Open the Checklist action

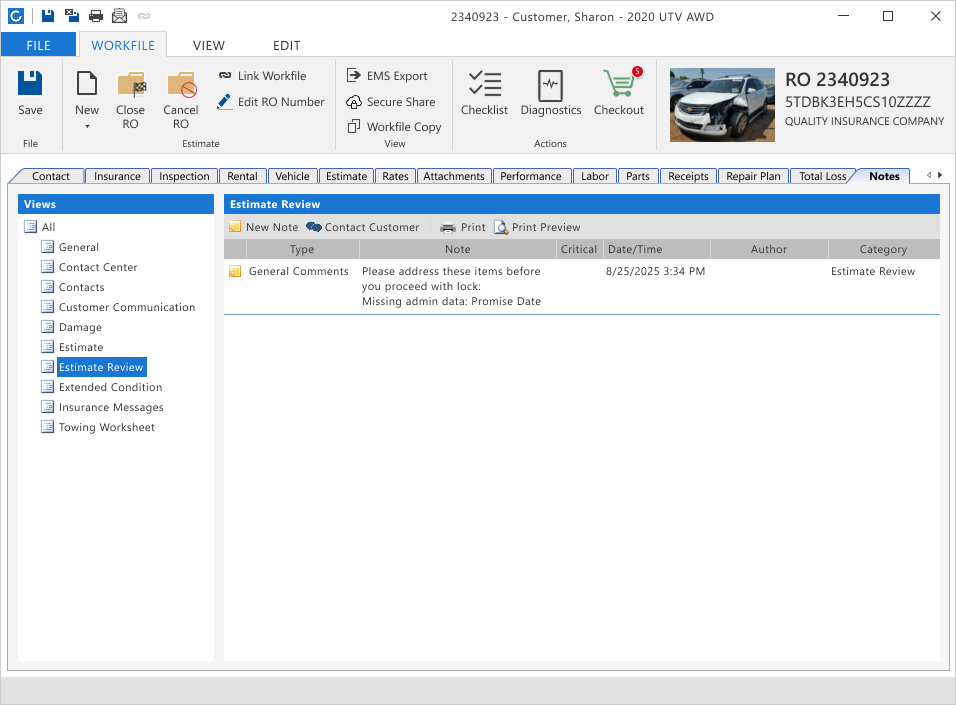pos(484,93)
